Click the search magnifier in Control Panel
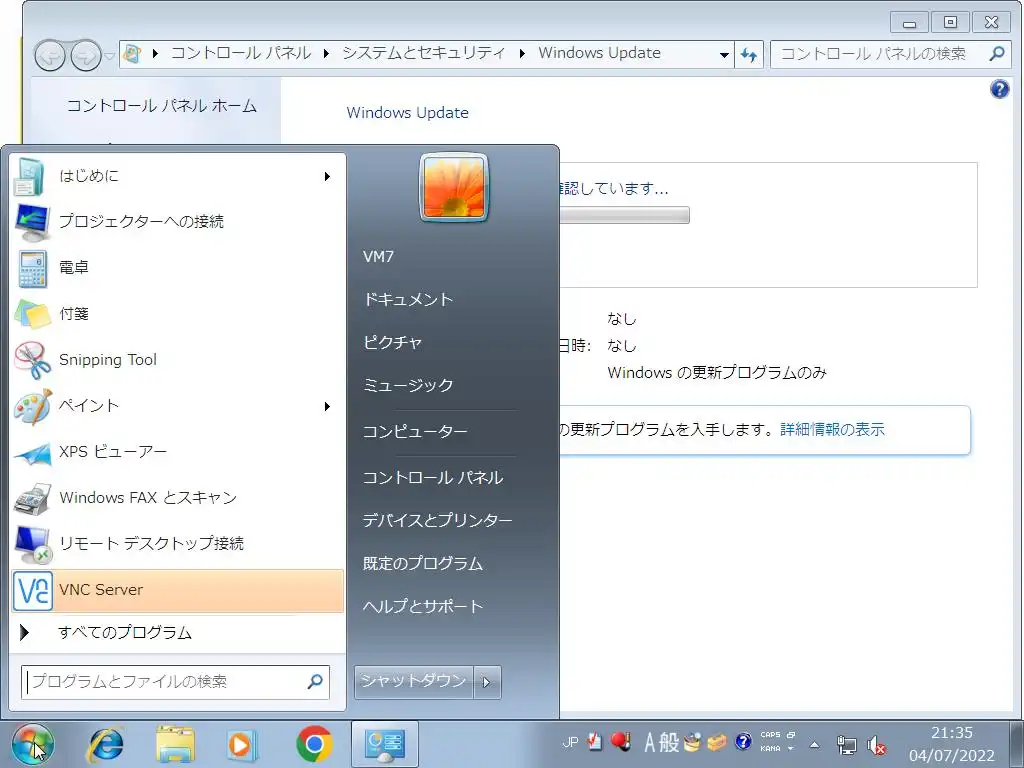The width and height of the screenshot is (1024, 768). click(x=997, y=54)
